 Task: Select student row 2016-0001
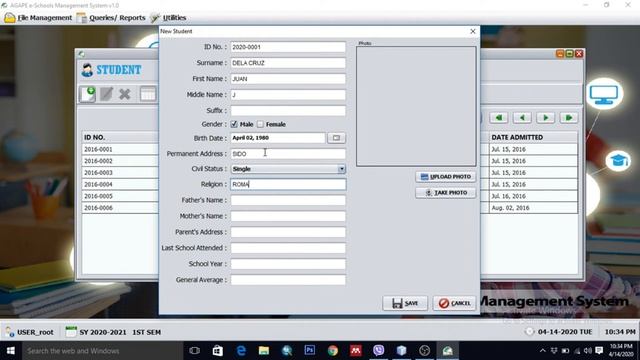pos(120,149)
